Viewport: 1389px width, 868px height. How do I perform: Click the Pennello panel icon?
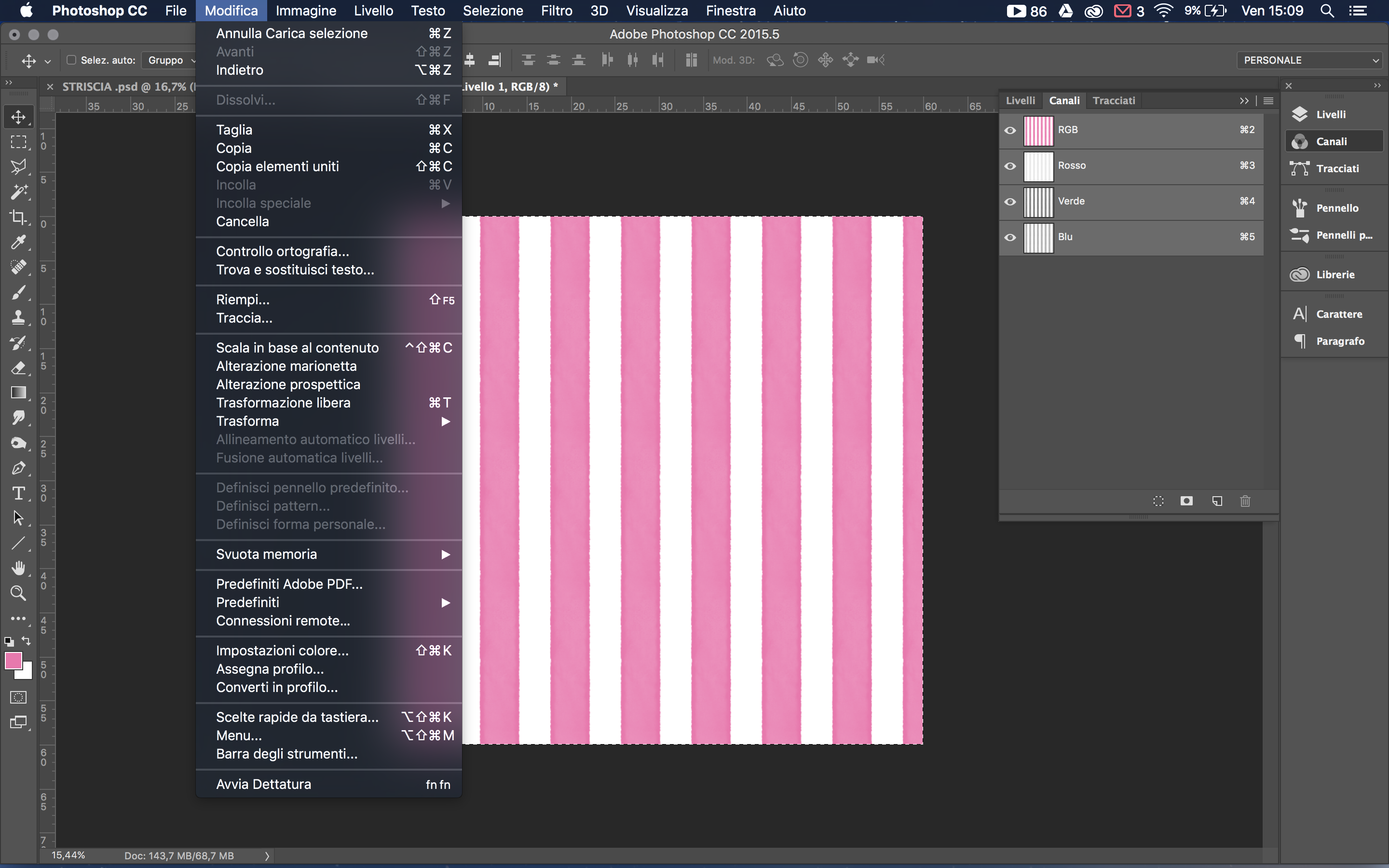point(1298,207)
